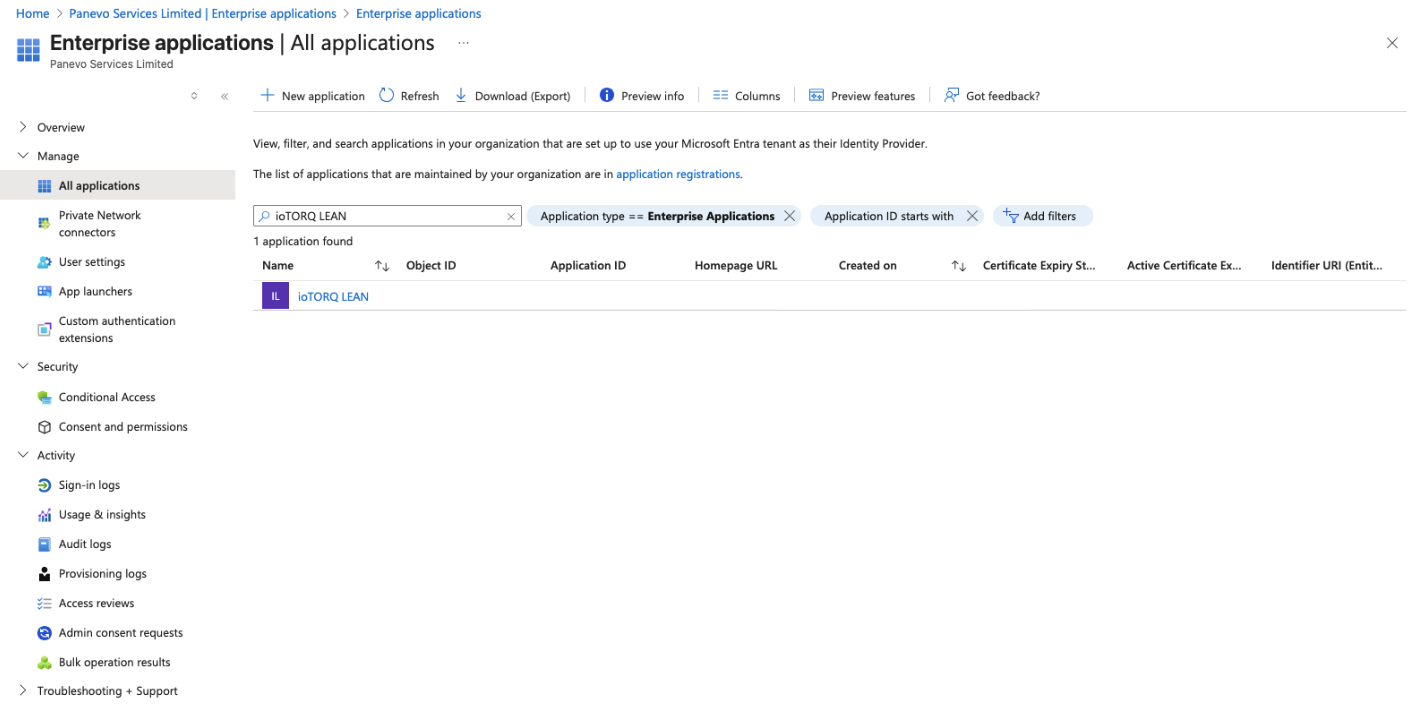The height and width of the screenshot is (722, 1418).
Task: Click Download (Export)
Action: pos(512,96)
